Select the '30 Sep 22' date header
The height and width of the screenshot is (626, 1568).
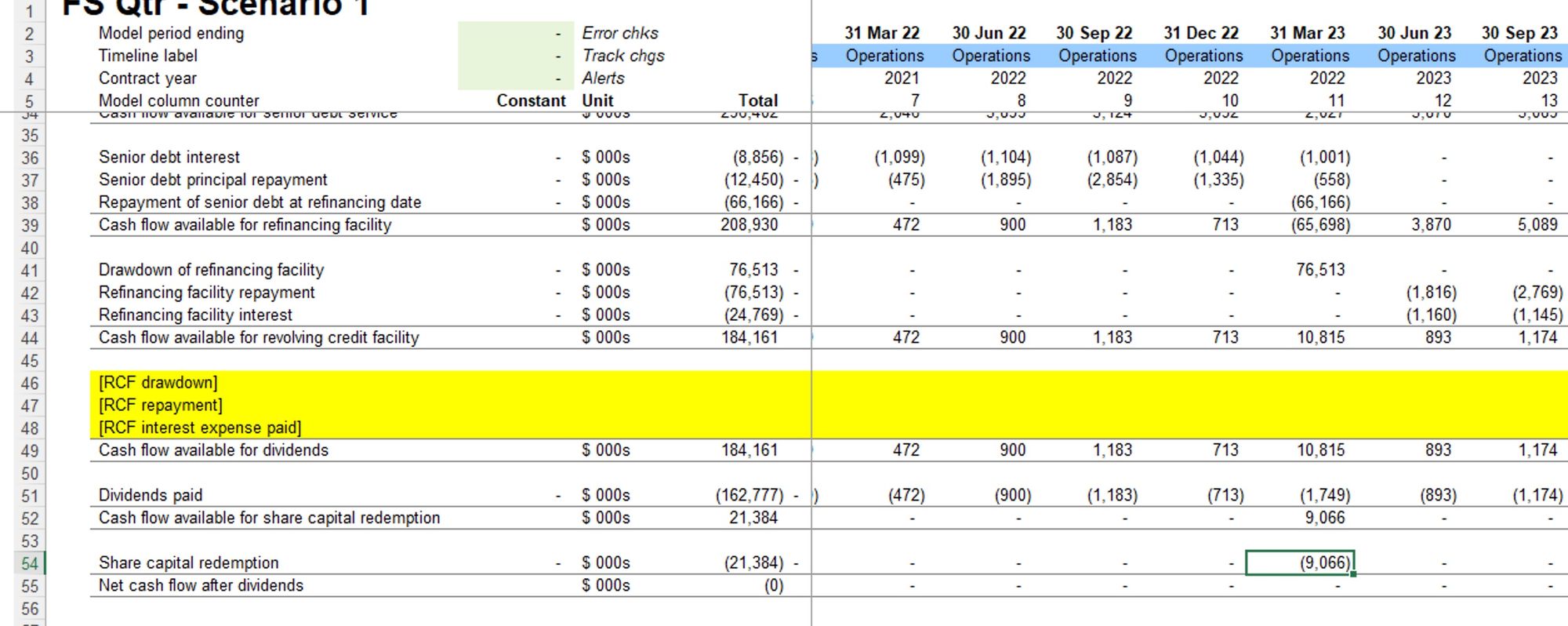click(x=1094, y=34)
